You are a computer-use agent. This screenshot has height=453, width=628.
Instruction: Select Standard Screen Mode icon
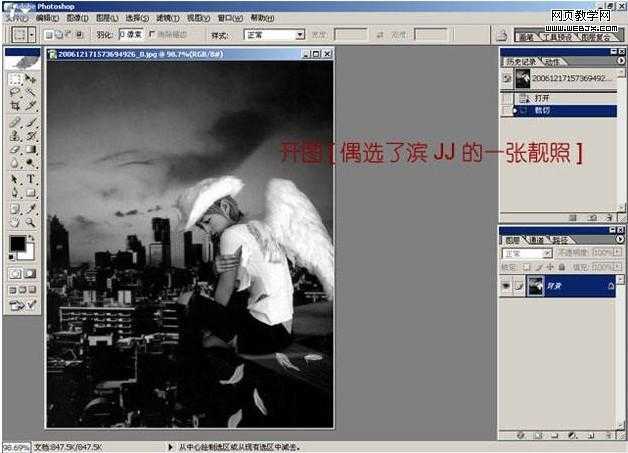click(12, 290)
